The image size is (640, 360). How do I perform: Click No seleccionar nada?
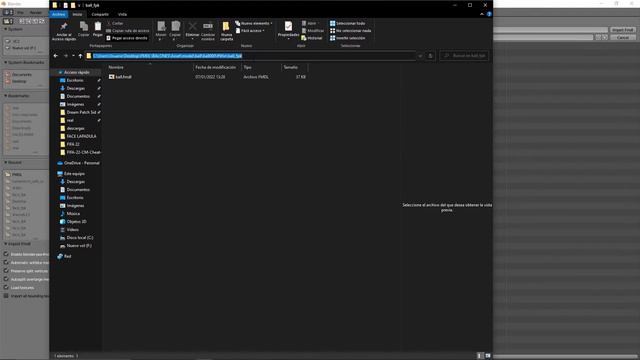tap(350, 31)
